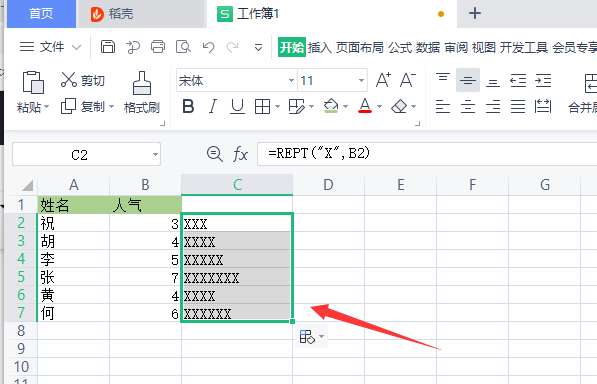Click the Save icon in quick toolbar

(108, 47)
